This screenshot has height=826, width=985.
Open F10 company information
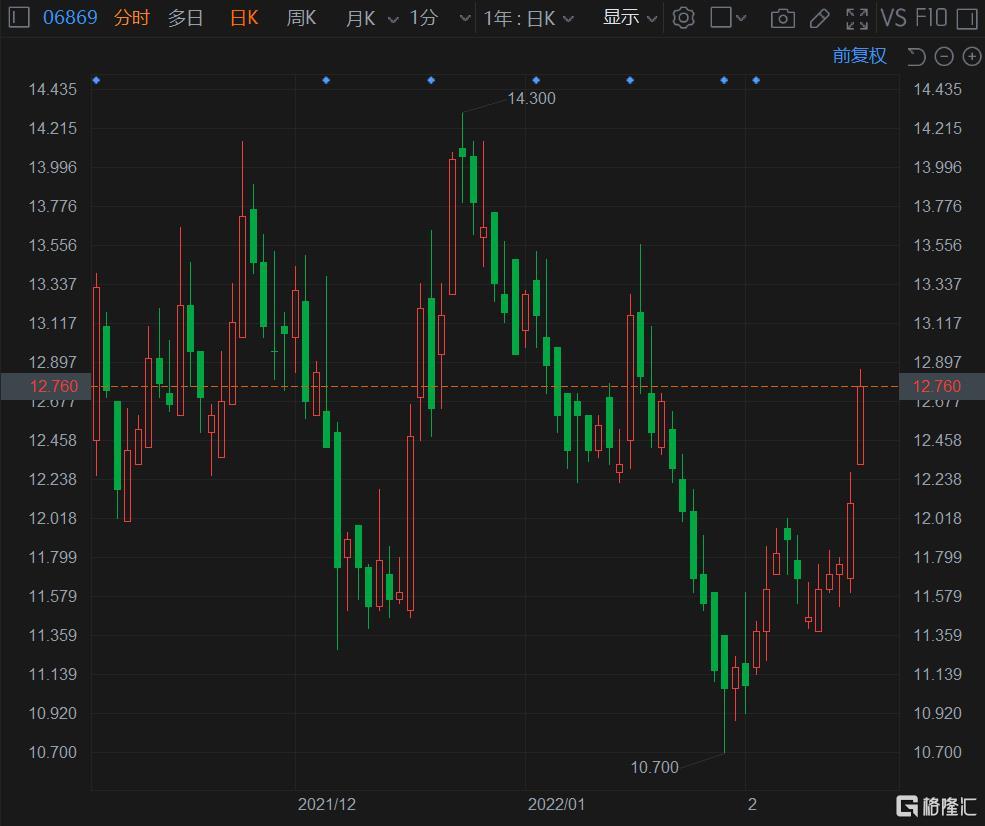point(929,18)
